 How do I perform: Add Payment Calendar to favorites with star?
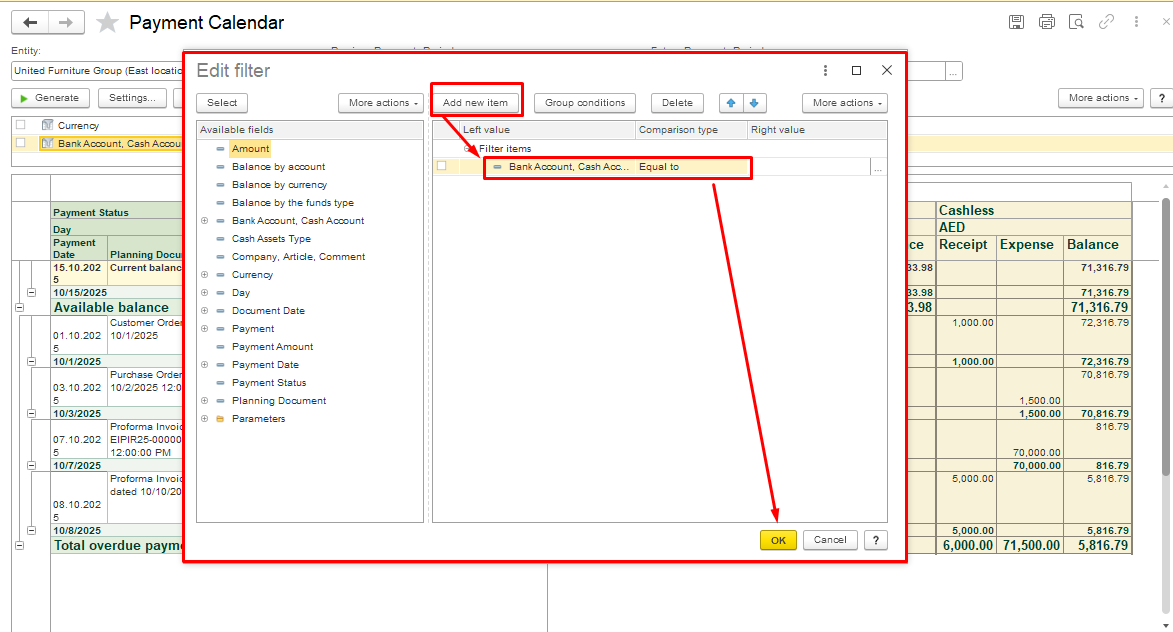pos(107,23)
